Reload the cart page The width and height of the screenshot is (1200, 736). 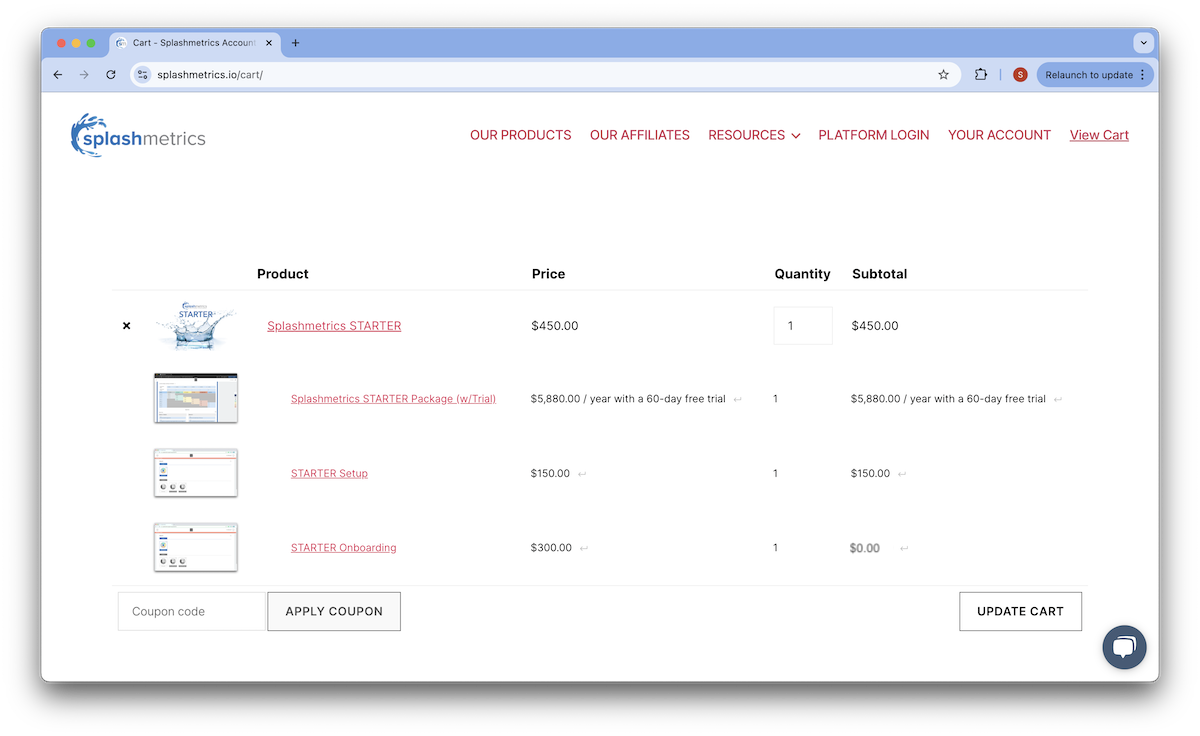[111, 75]
